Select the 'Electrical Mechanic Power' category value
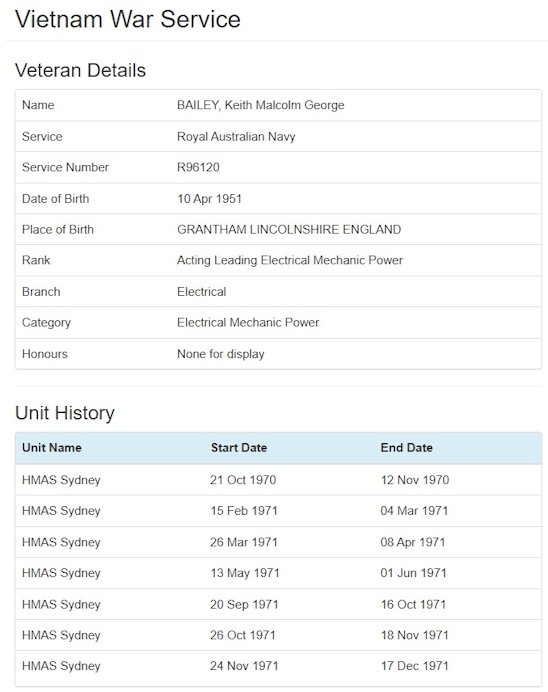Viewport: 548px width, 692px height. tap(248, 323)
